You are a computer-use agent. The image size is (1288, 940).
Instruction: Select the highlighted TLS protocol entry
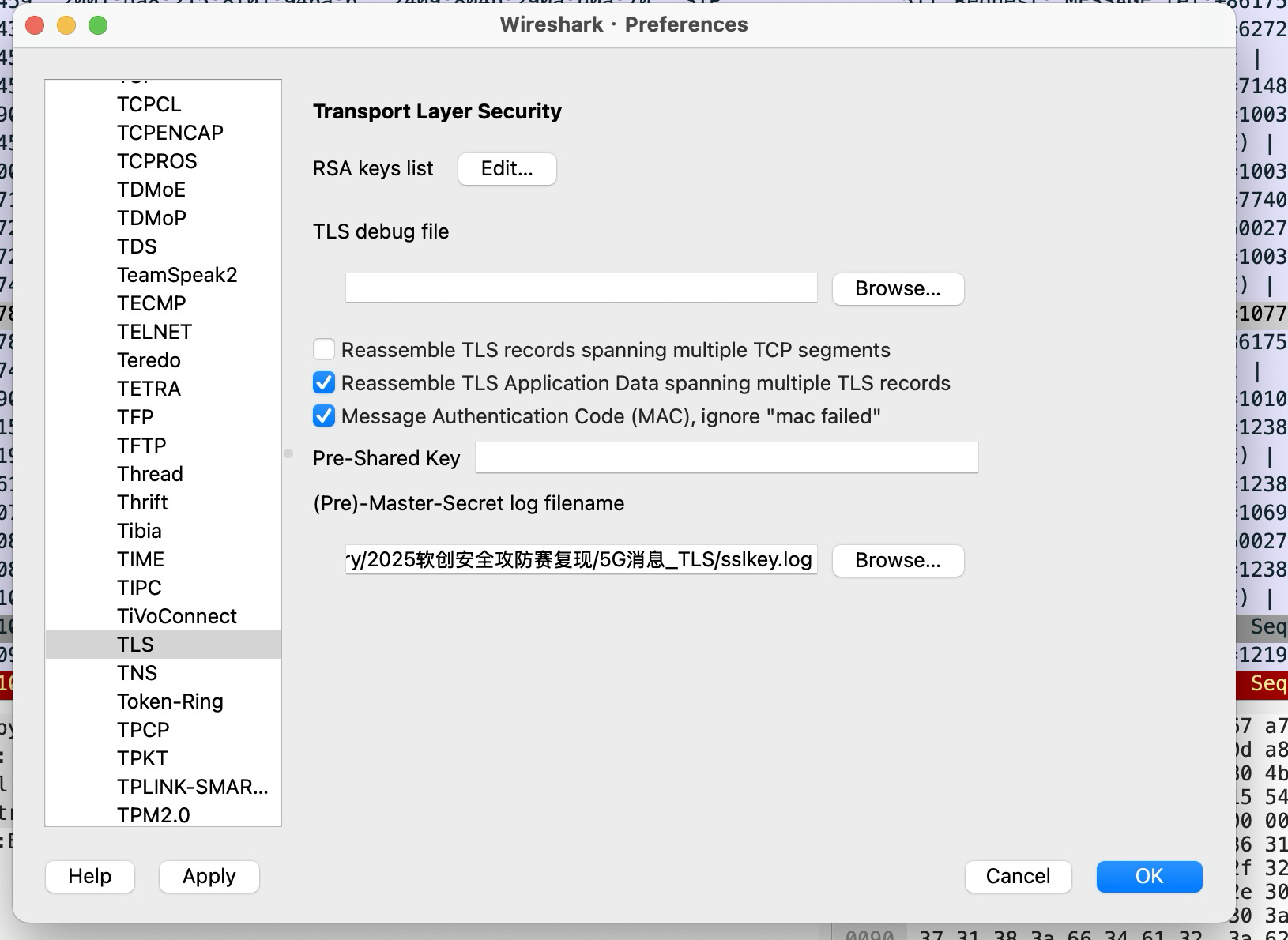pyautogui.click(x=163, y=645)
